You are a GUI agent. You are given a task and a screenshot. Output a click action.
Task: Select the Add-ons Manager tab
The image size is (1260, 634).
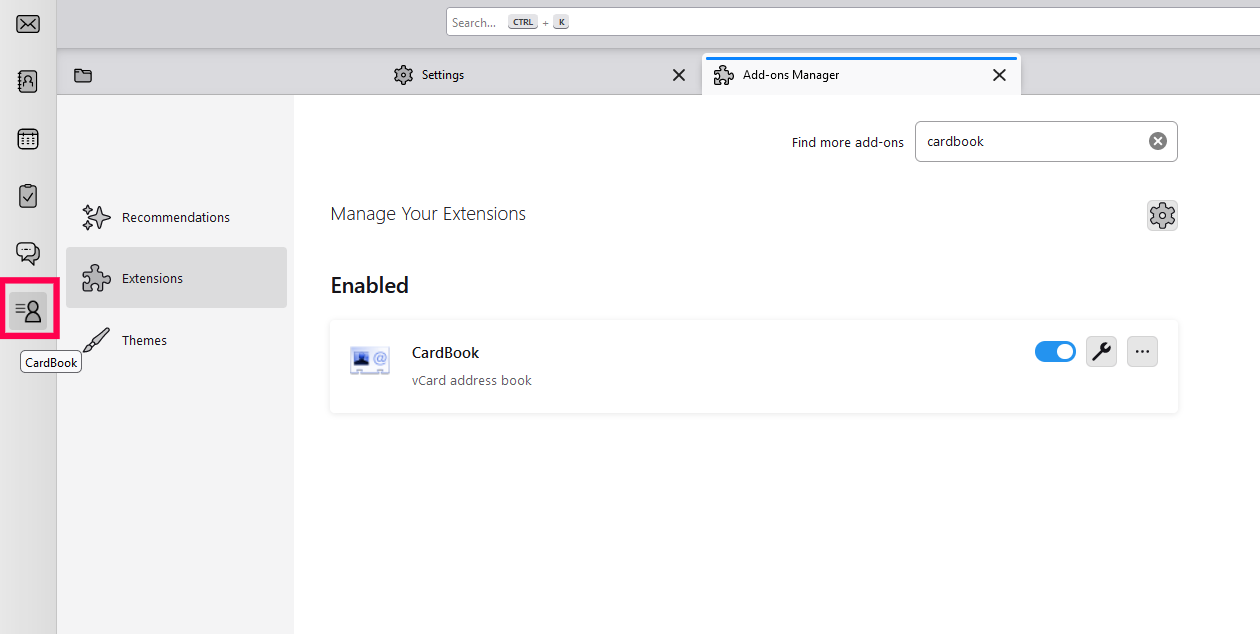[862, 75]
